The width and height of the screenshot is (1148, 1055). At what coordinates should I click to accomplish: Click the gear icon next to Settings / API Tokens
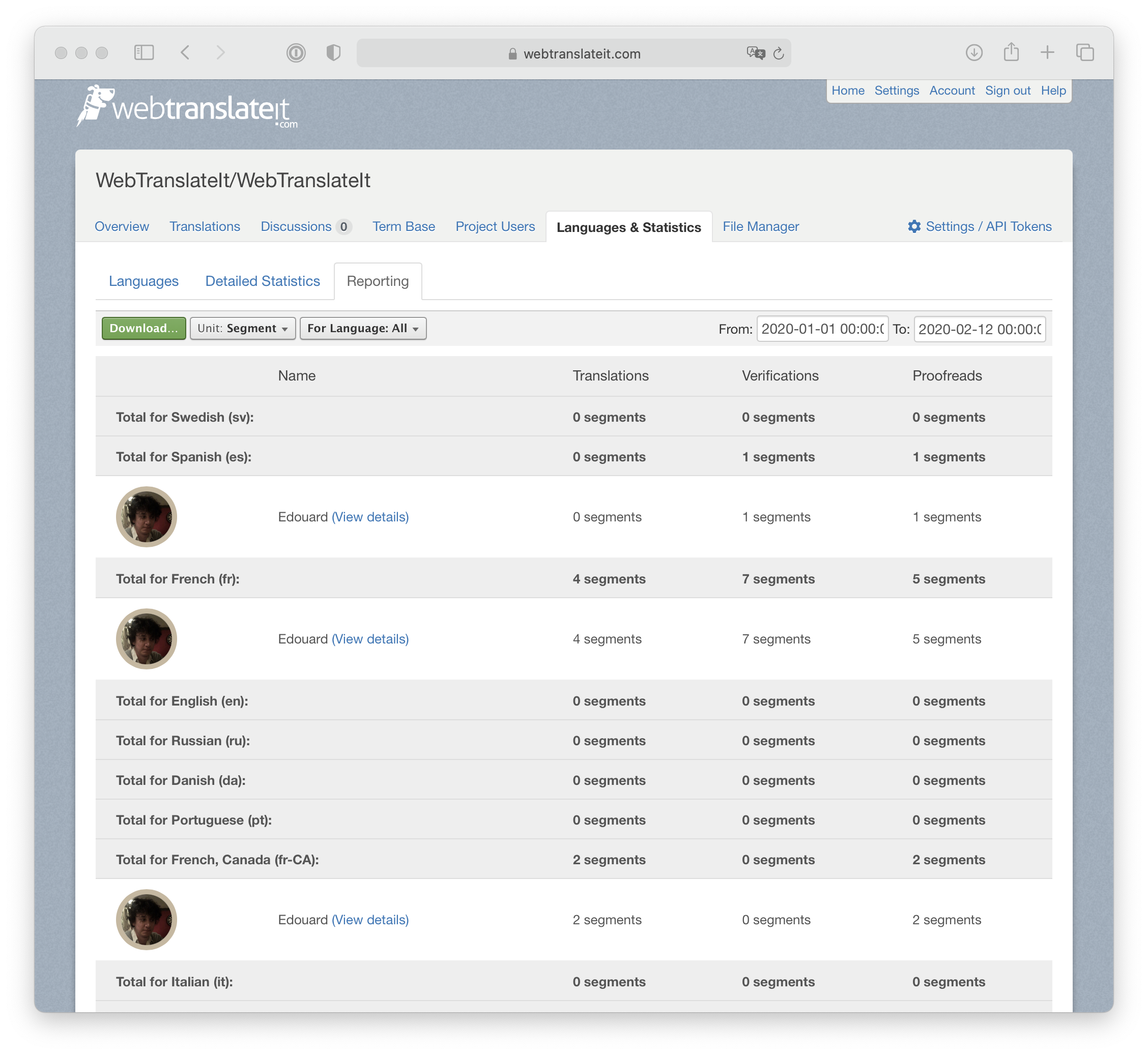(914, 227)
